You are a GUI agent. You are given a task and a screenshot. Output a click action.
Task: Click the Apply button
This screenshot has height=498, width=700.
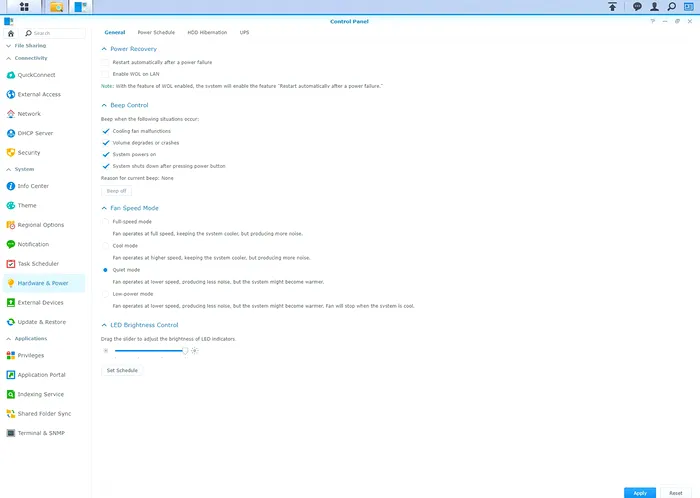pyautogui.click(x=640, y=493)
